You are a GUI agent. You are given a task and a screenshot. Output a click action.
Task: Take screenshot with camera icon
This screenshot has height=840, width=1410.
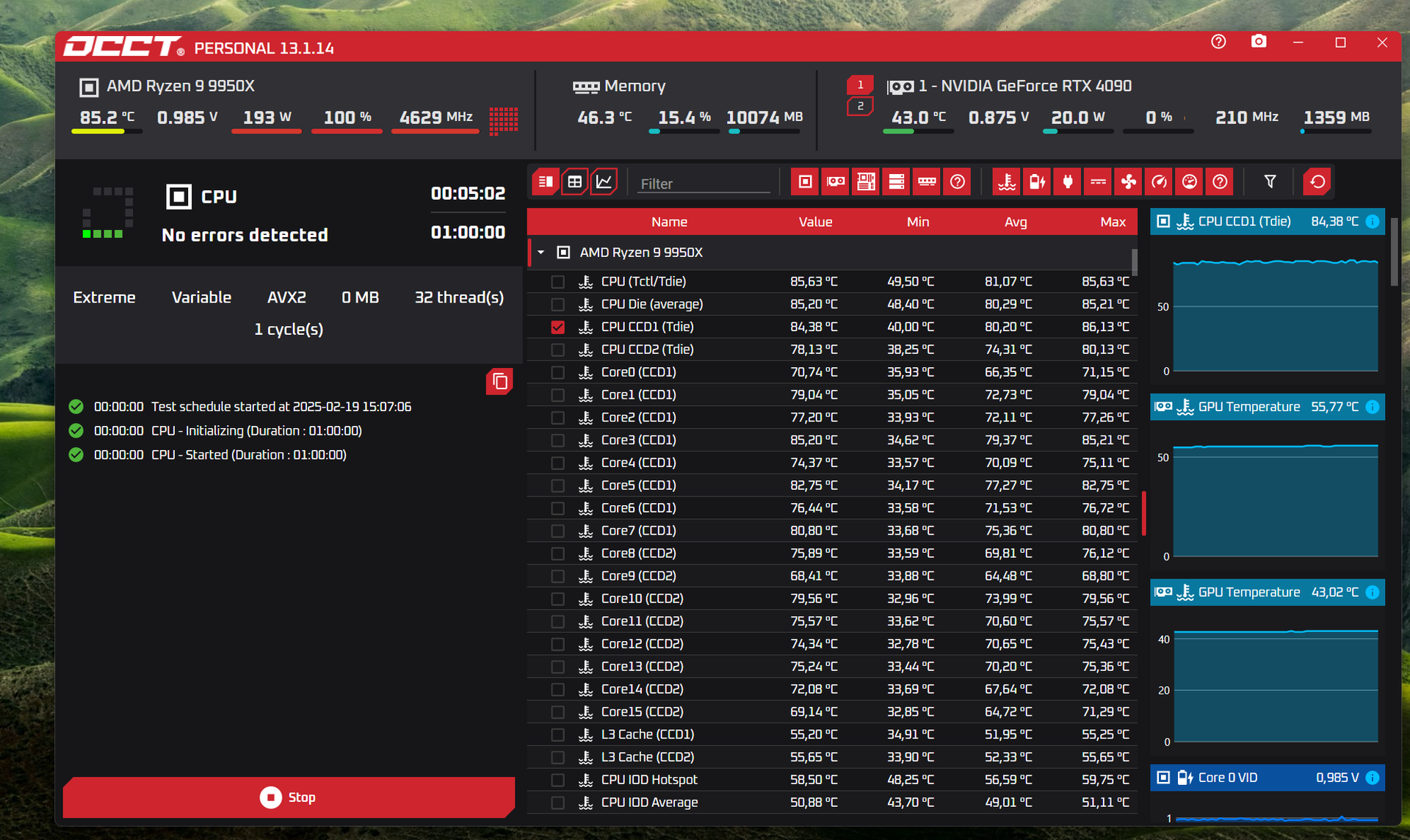pos(1259,43)
